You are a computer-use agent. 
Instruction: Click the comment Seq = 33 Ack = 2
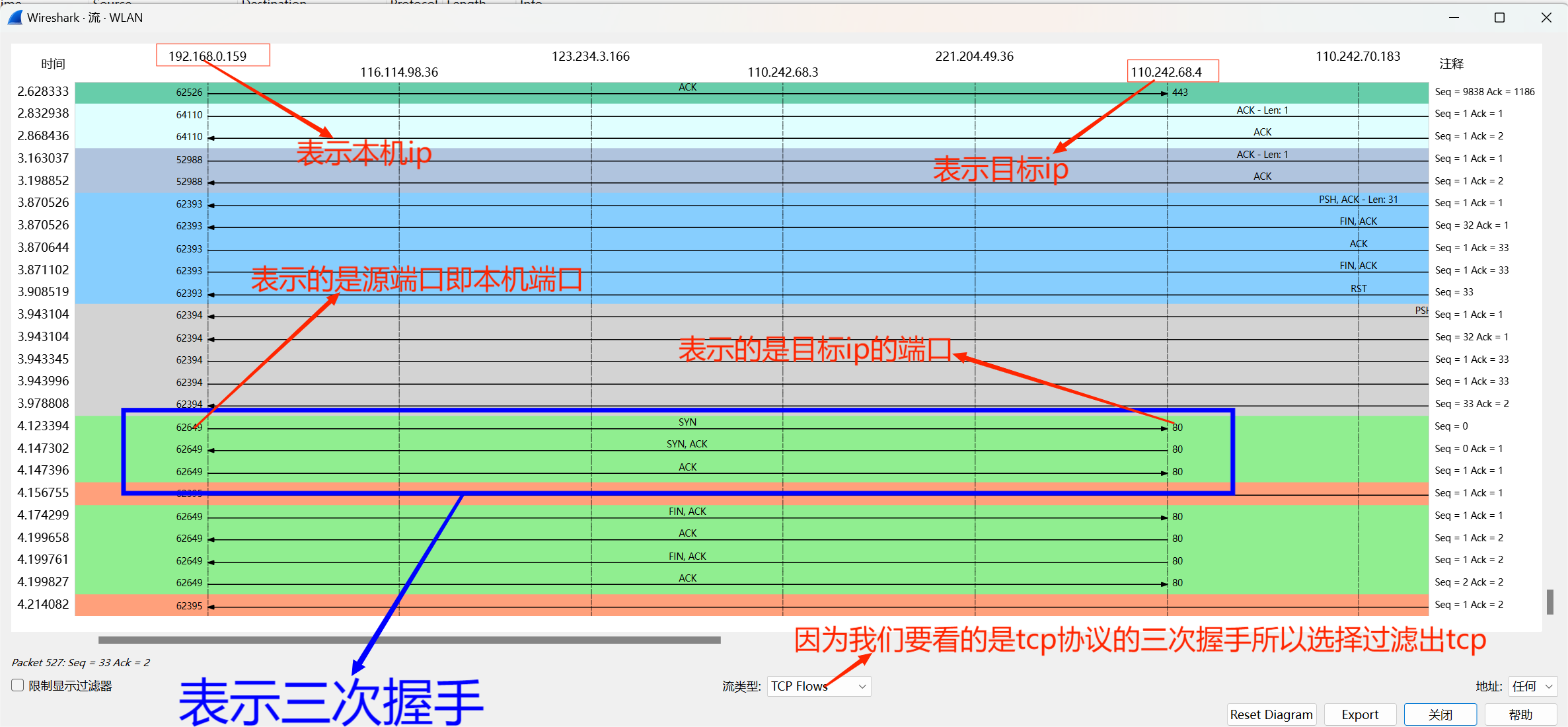click(x=1472, y=404)
